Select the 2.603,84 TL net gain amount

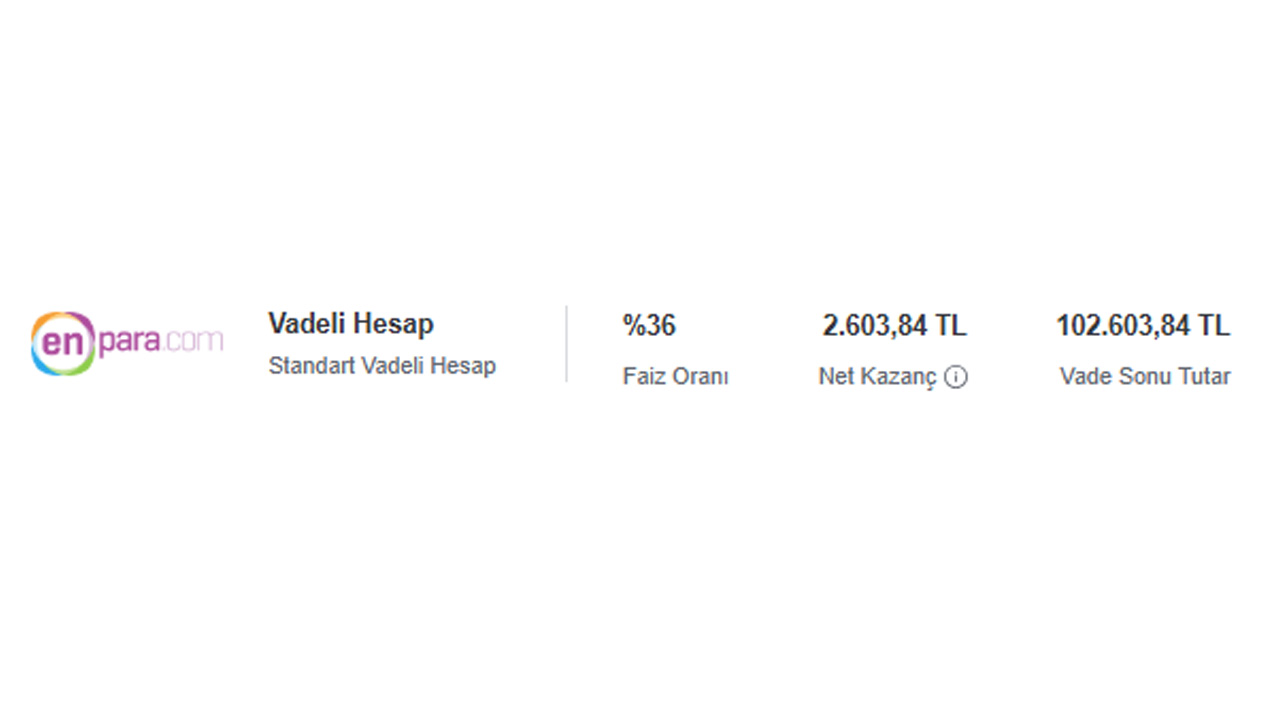click(894, 326)
